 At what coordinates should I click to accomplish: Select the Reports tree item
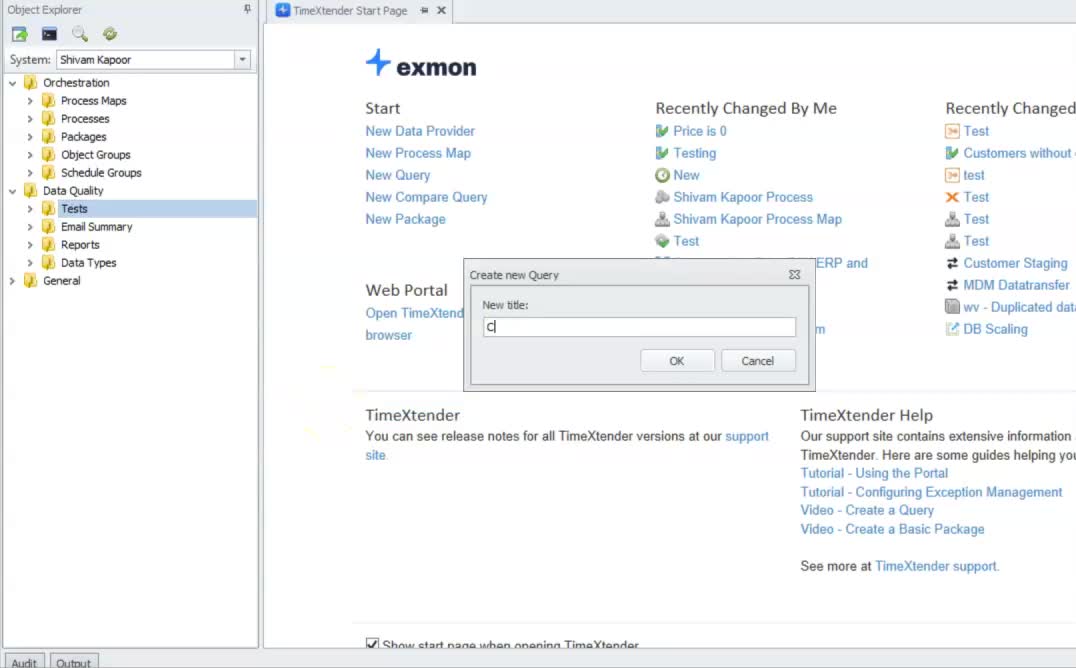(x=80, y=244)
